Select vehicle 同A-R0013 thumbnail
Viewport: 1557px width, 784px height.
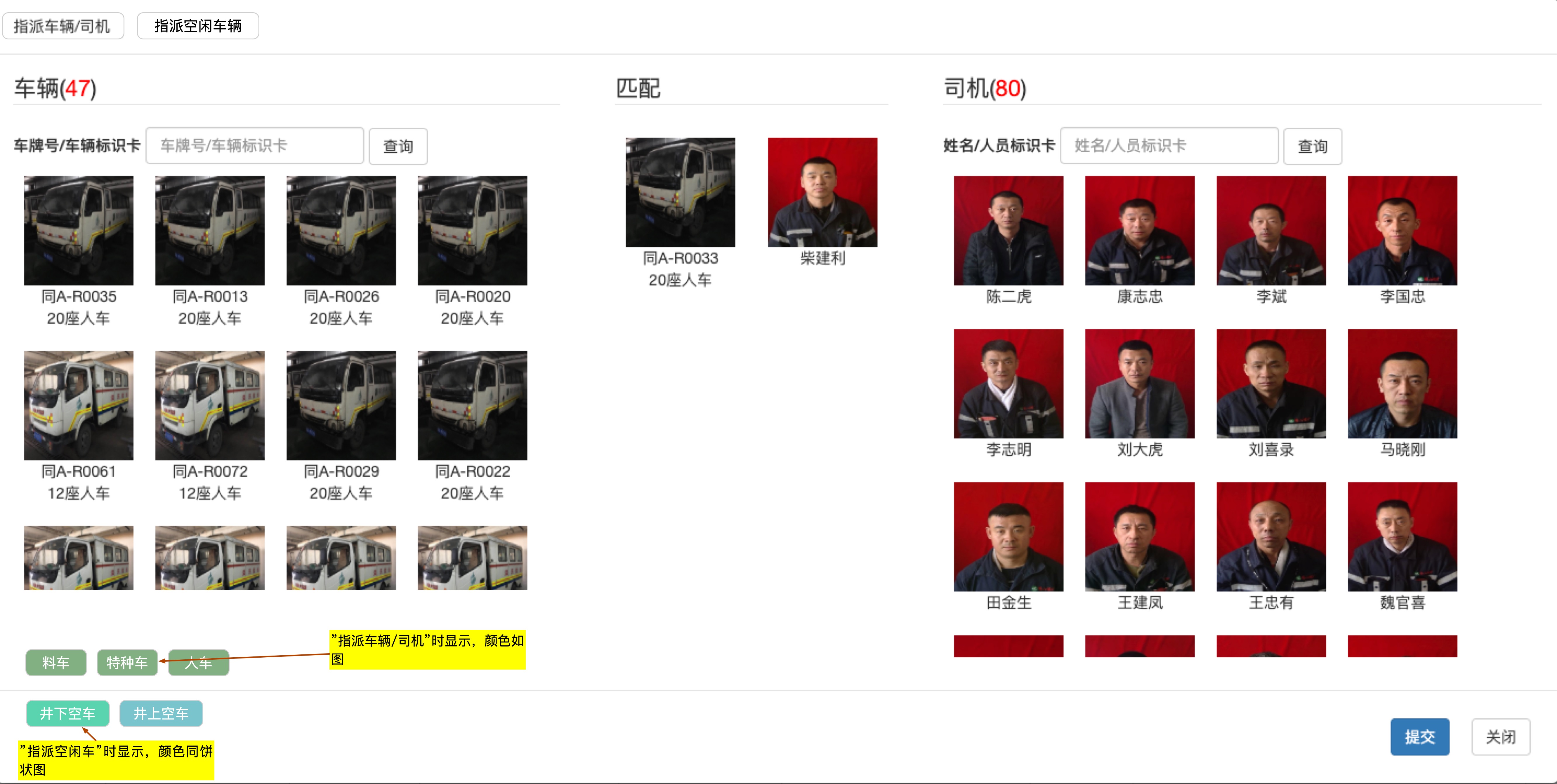210,230
